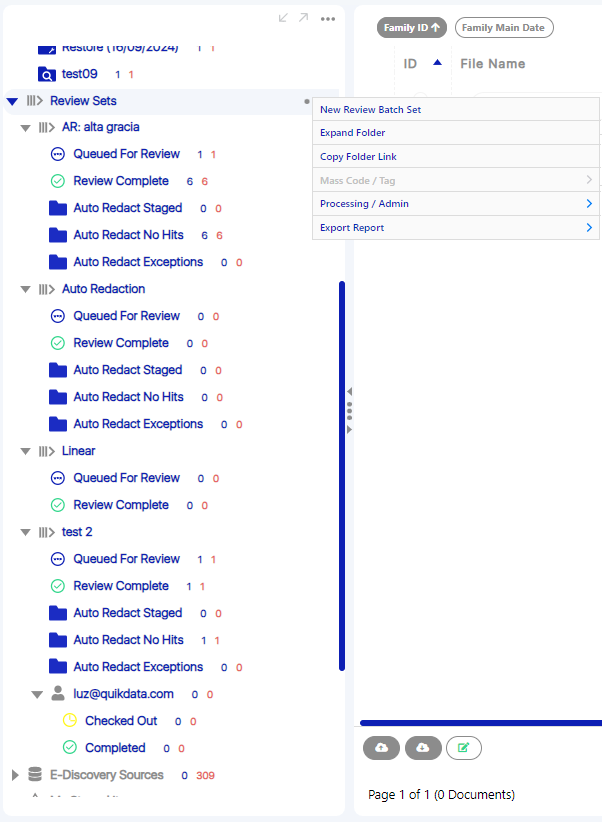602x822 pixels.
Task: Click the collapse-arrow icon pointing down-left
Action: click(283, 18)
